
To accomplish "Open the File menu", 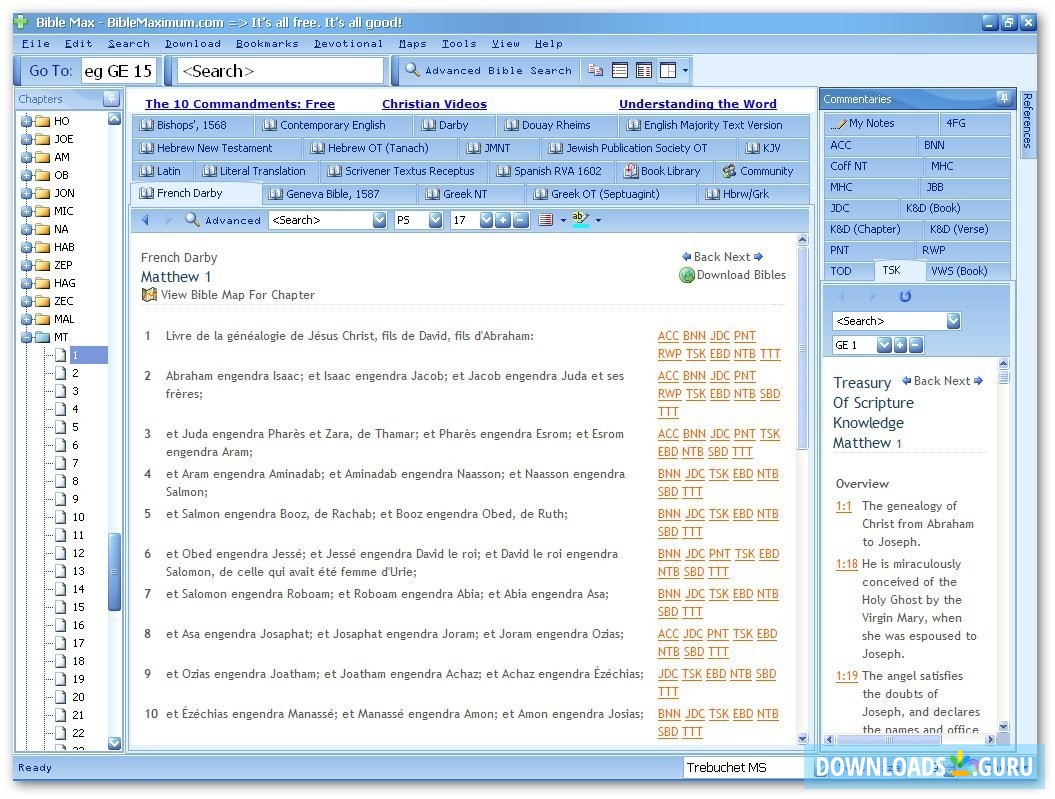I will (x=36, y=44).
